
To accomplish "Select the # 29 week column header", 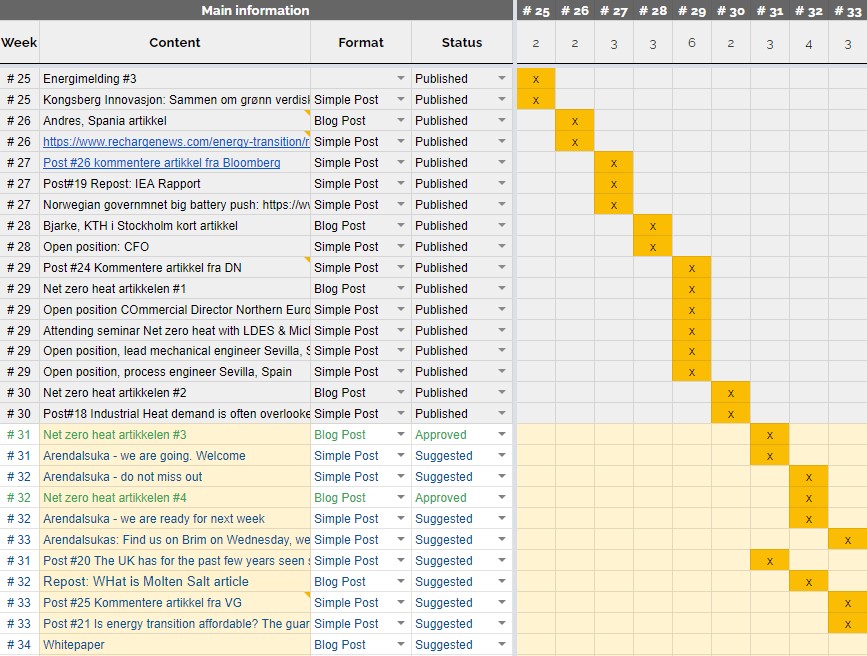I will click(x=691, y=11).
